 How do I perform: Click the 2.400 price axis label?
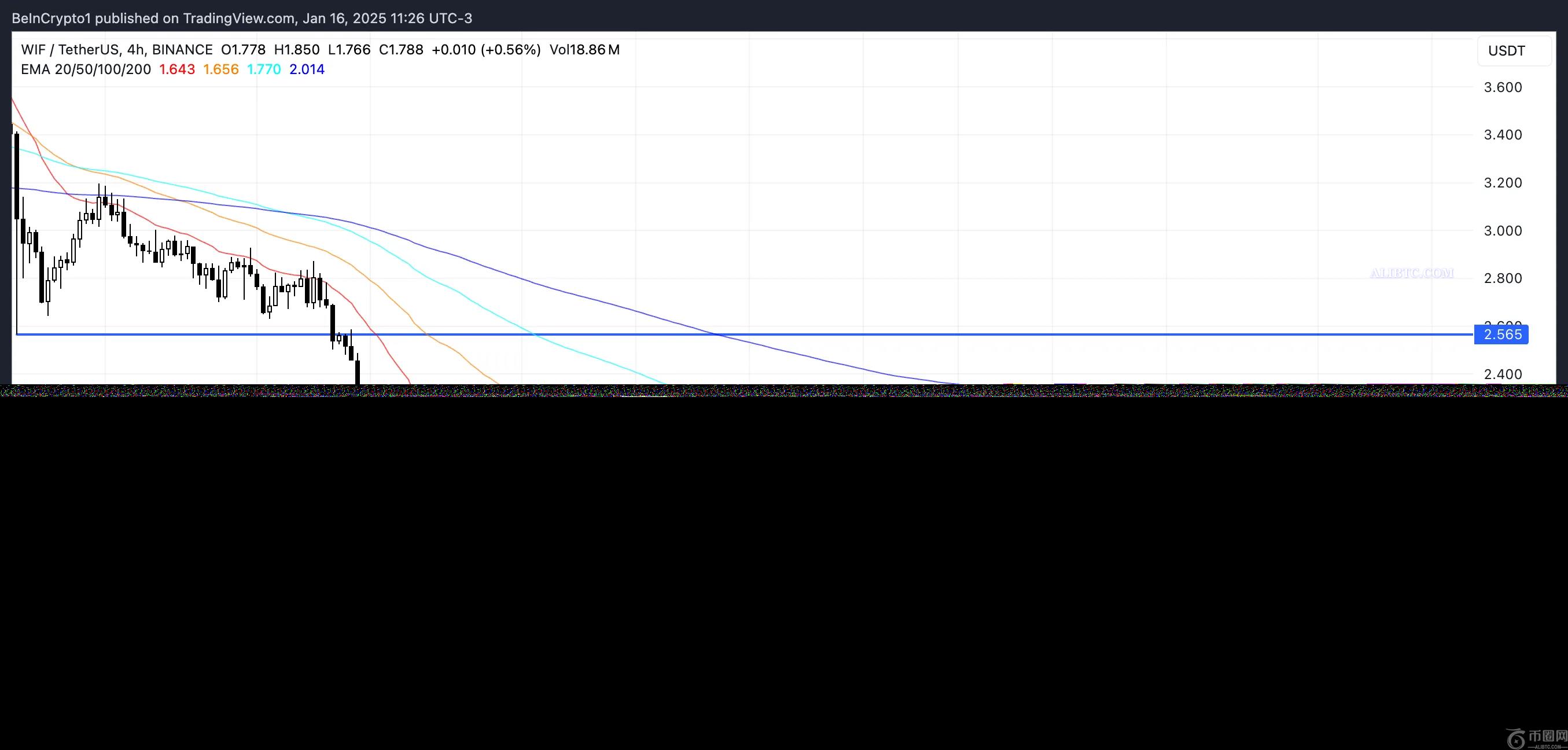point(1503,374)
